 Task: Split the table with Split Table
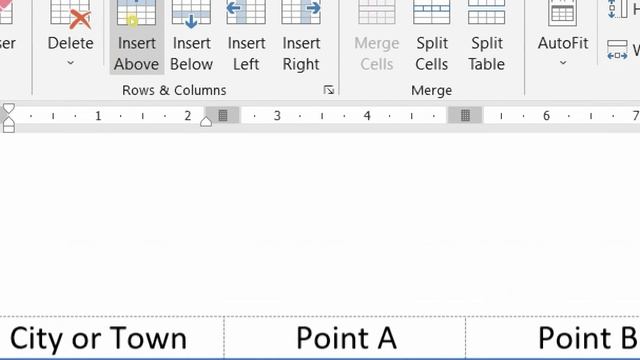pyautogui.click(x=486, y=37)
